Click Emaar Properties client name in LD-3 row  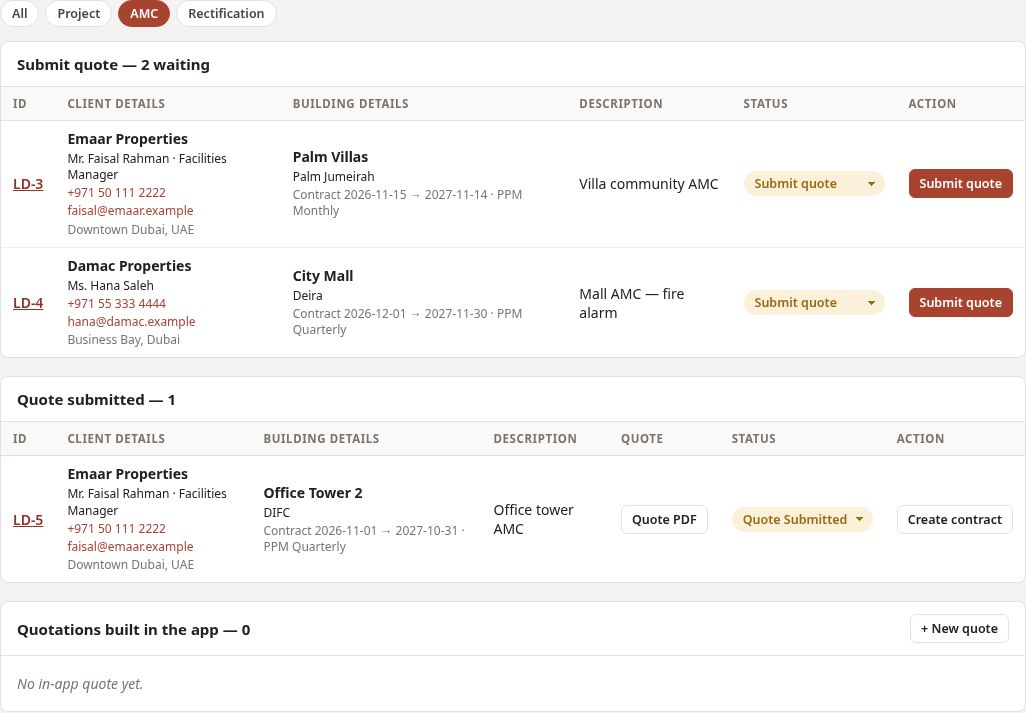pyautogui.click(x=128, y=139)
